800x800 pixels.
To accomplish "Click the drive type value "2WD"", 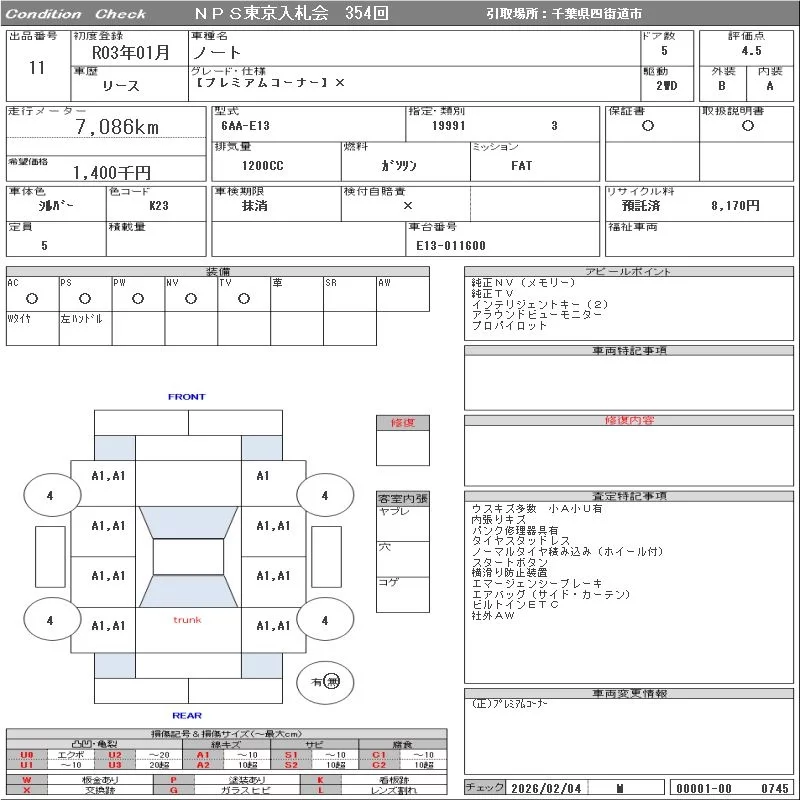I will [666, 86].
